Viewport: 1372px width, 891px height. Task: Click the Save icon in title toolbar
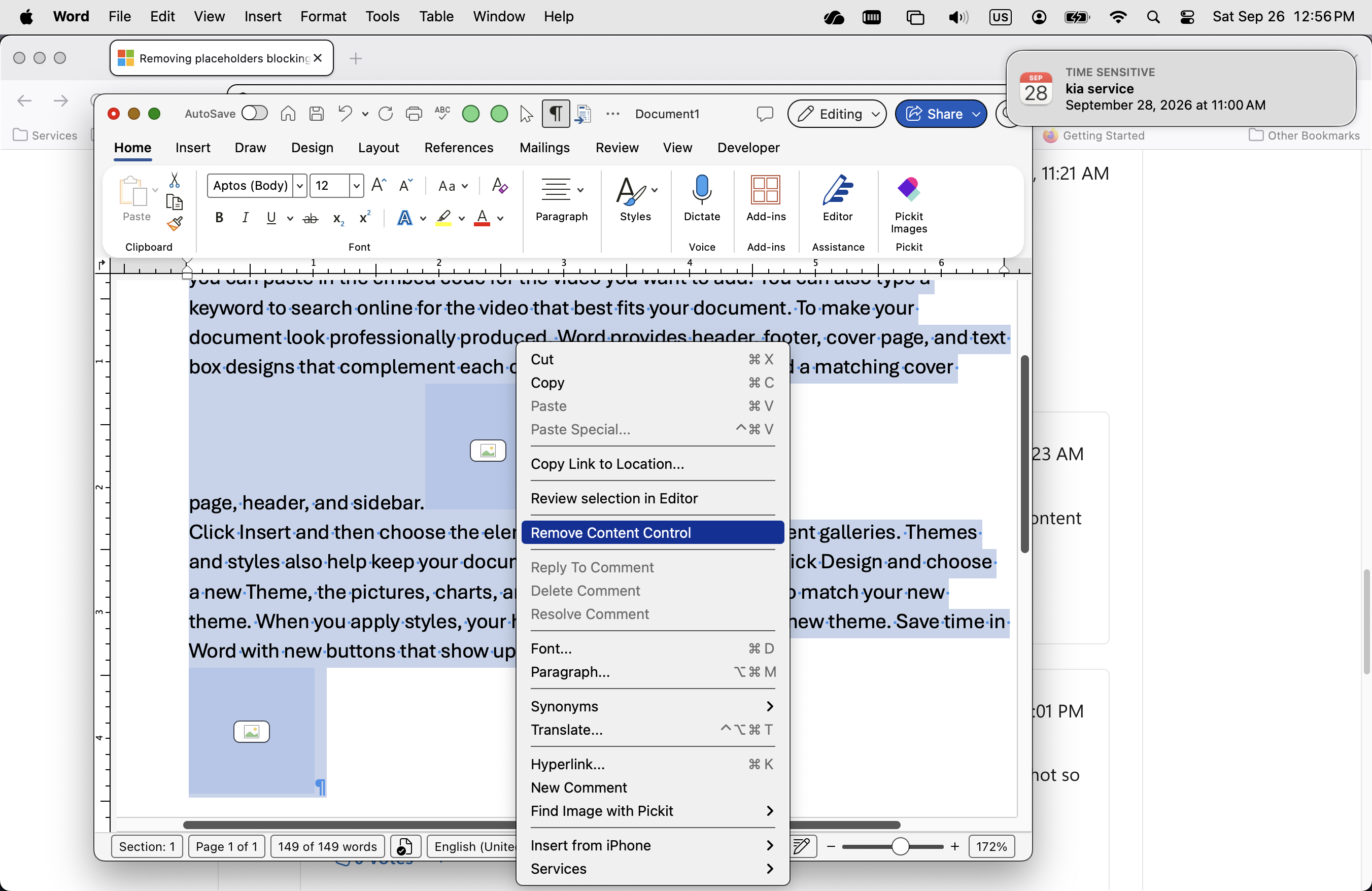[x=317, y=114]
